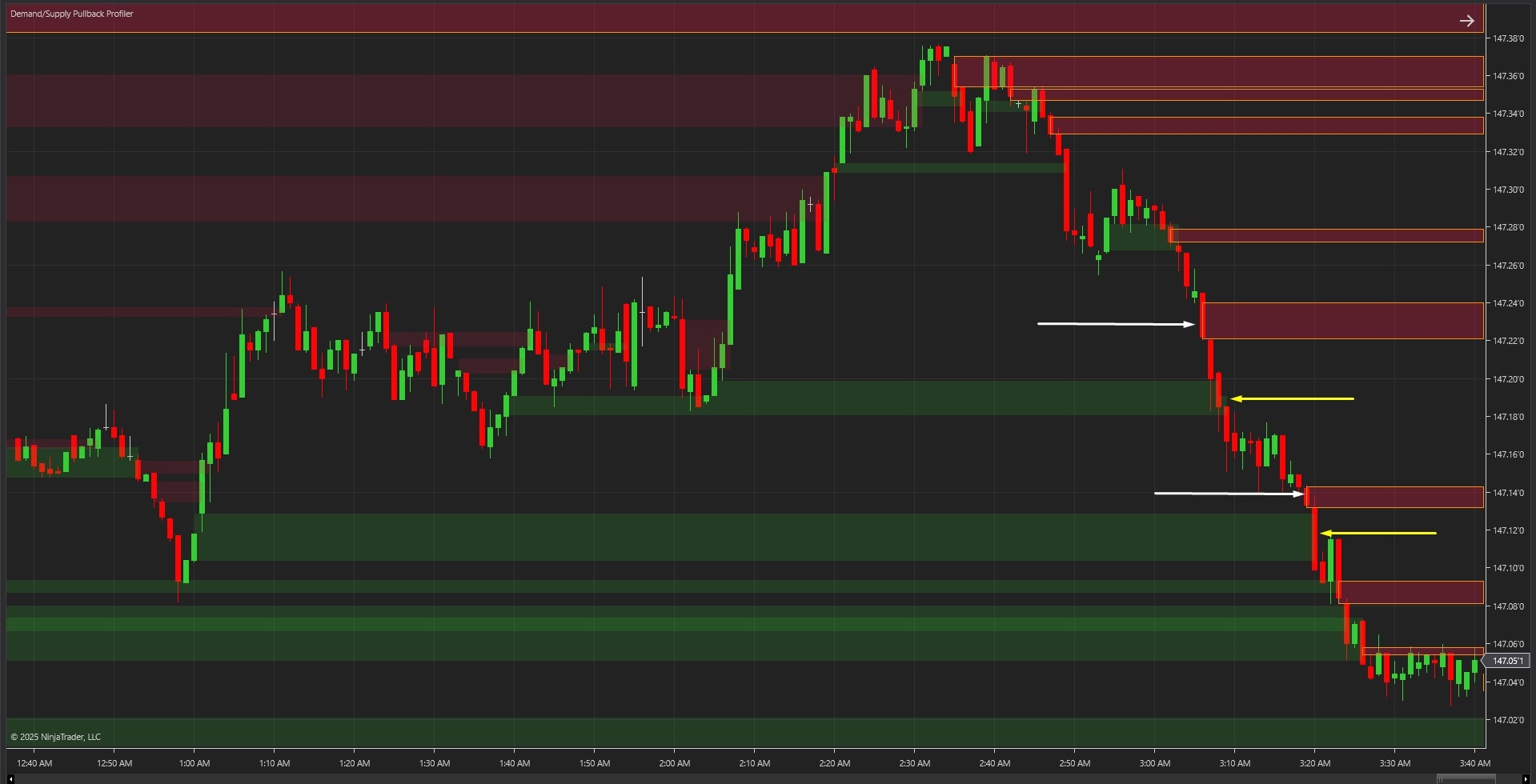Click the © 2025 NinjaTrader, LLC text
1536x784 pixels.
coord(56,737)
